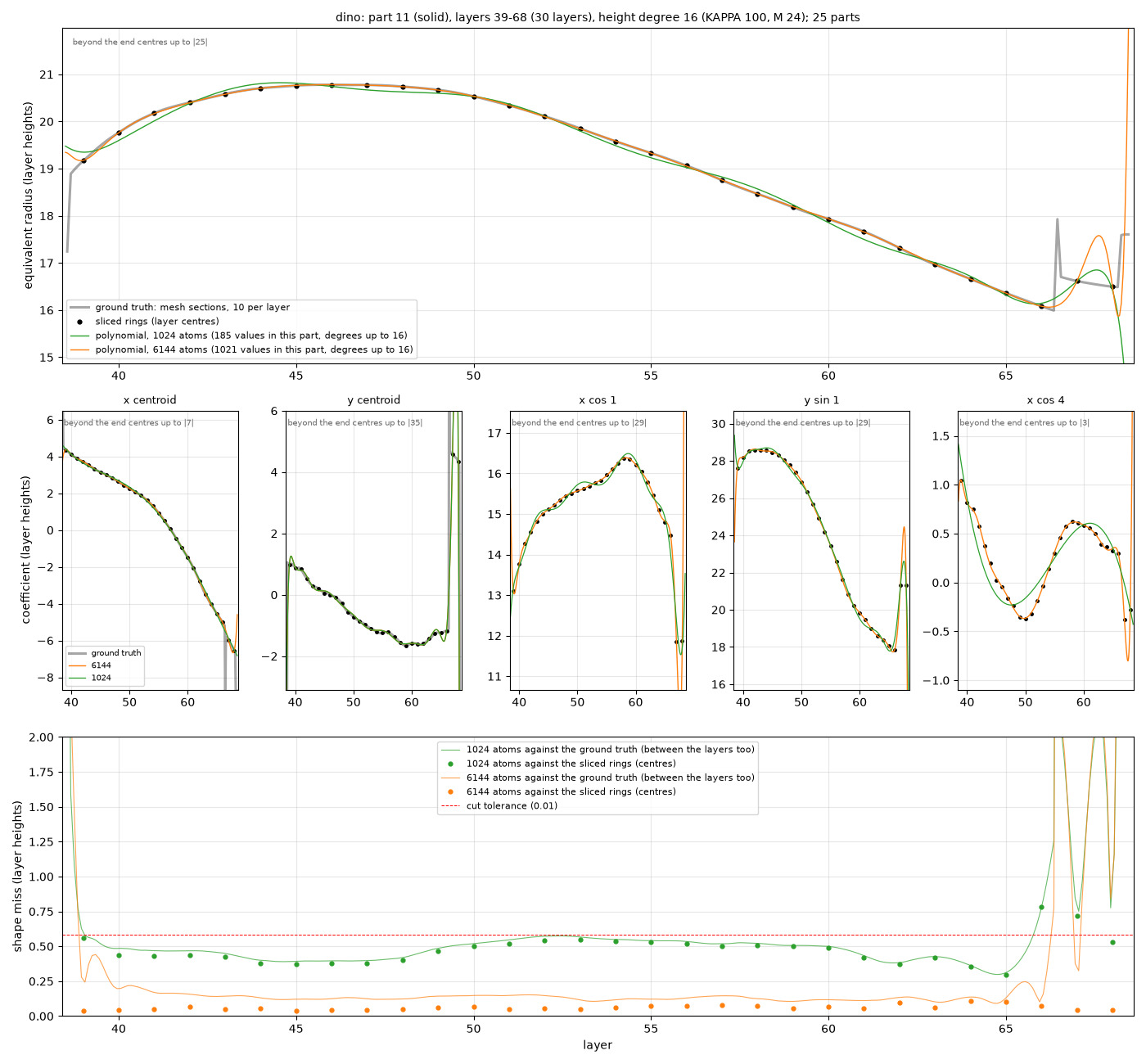Screen dimensions: 1146x1064
Task: Click the "y centroid" subplot title
Action: pyautogui.click(x=374, y=400)
